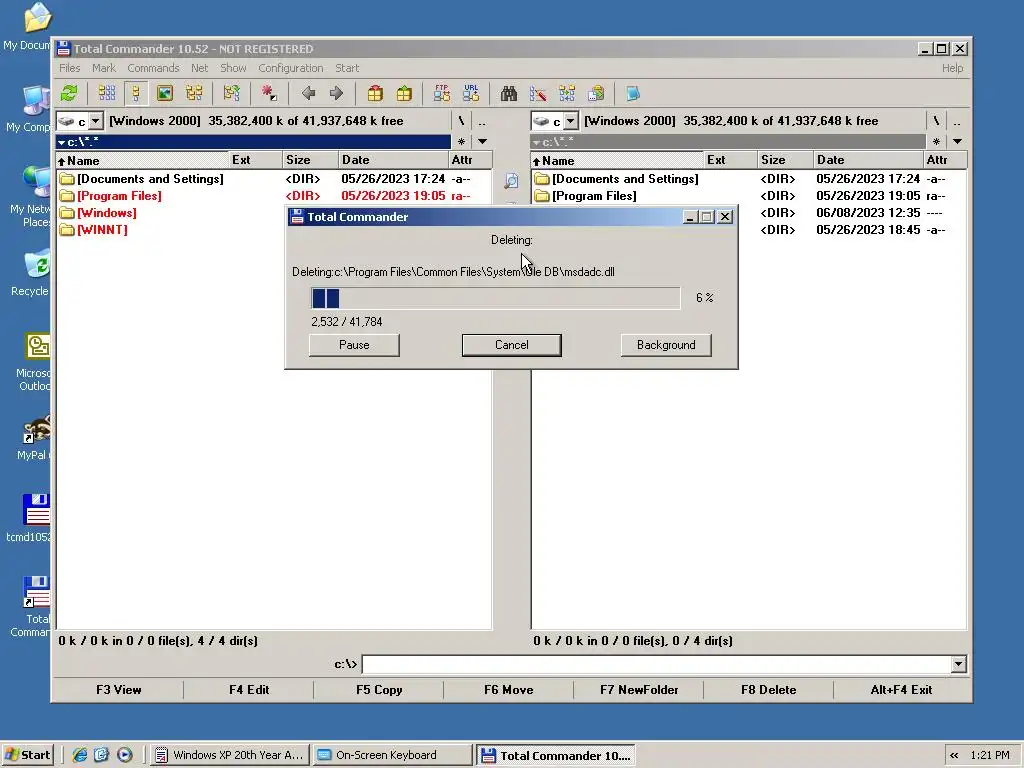Click the F3 View button
The image size is (1024, 768).
pos(118,690)
